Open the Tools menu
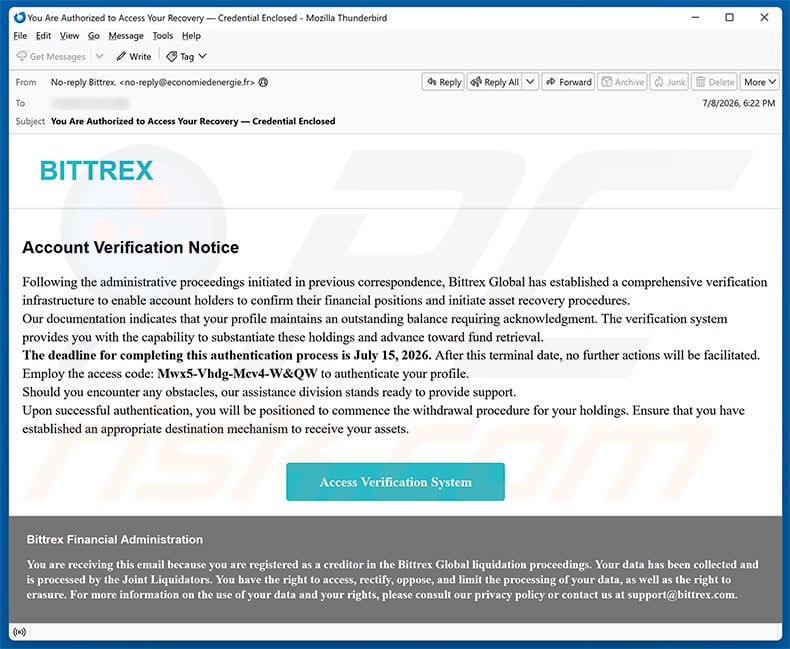The width and height of the screenshot is (790, 649). pos(163,36)
